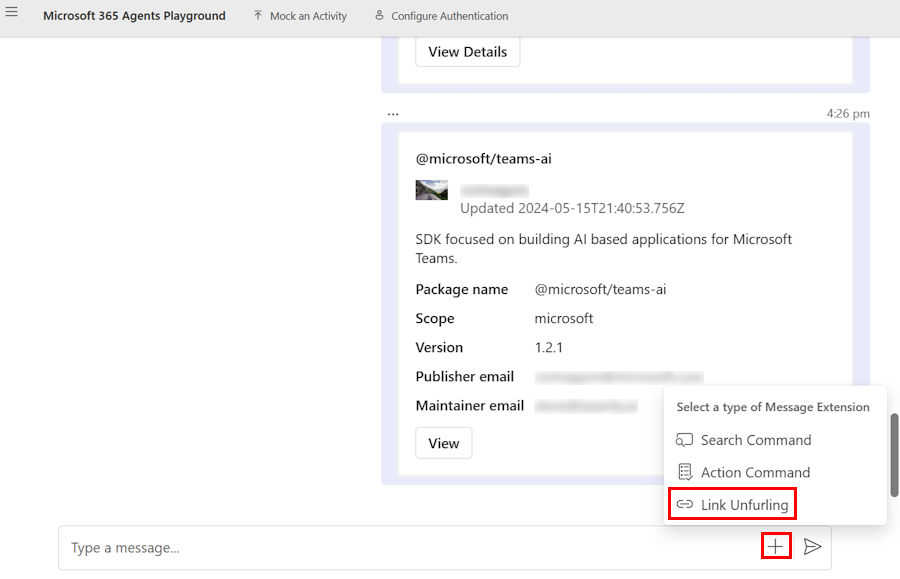Click the Mock an Activity upload icon
Screen dimensions: 900x579
[258, 15]
